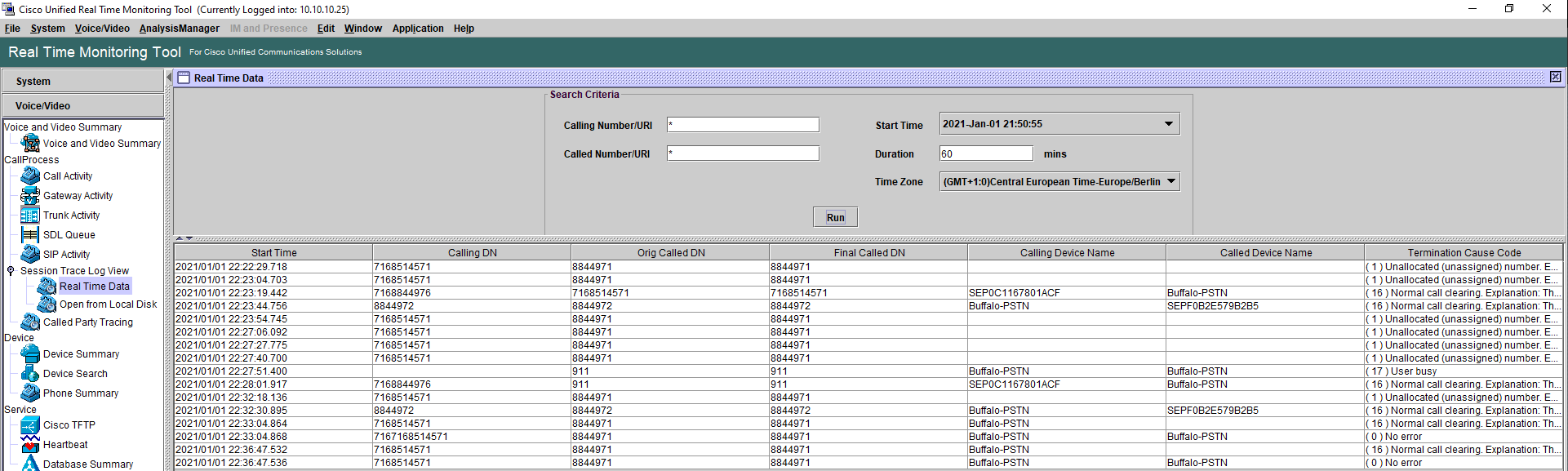This screenshot has width=1568, height=471.
Task: Open the Edit menu
Action: click(x=326, y=29)
